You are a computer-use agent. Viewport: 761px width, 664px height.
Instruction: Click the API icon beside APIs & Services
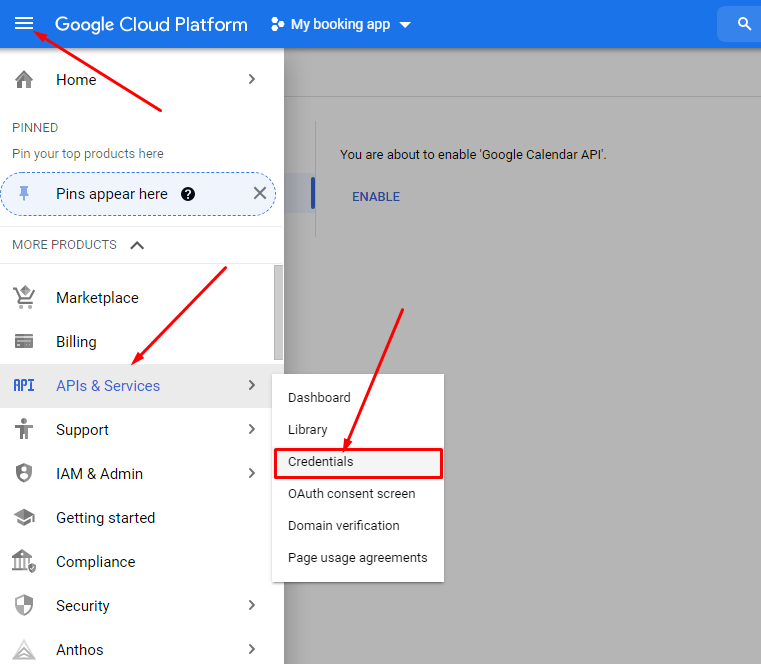point(24,385)
